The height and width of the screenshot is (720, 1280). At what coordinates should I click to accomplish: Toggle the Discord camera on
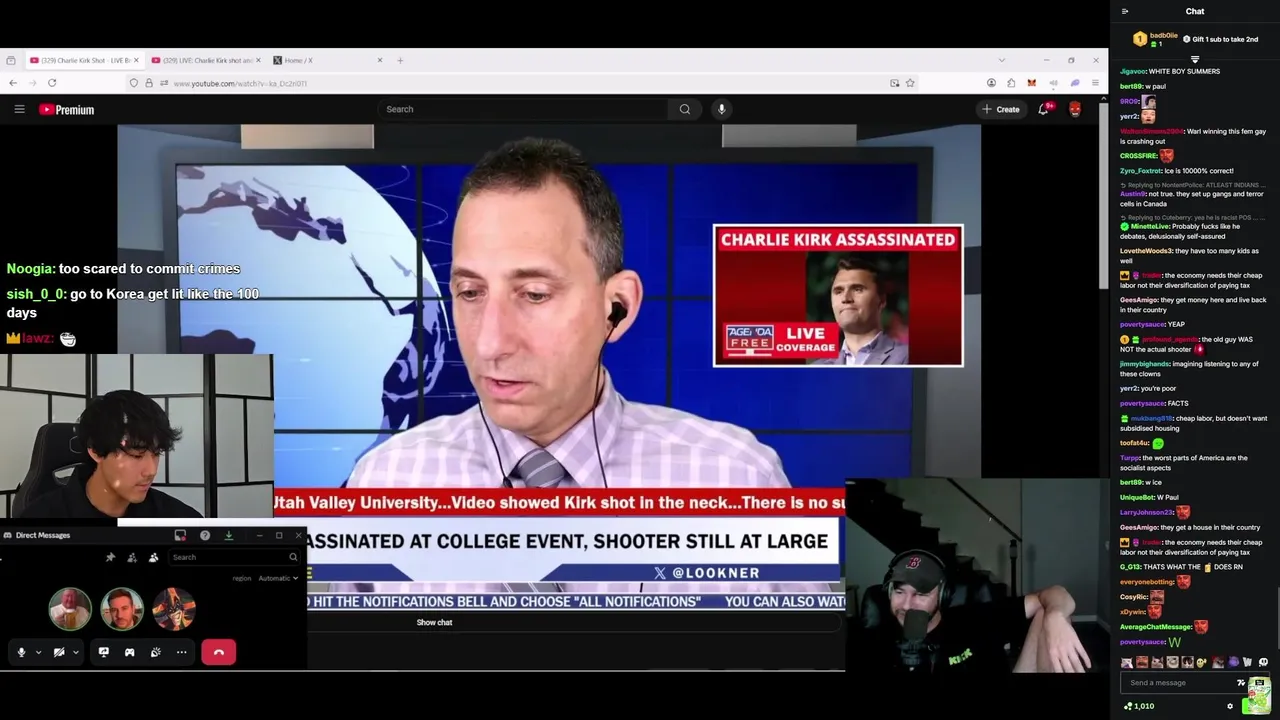coord(59,652)
